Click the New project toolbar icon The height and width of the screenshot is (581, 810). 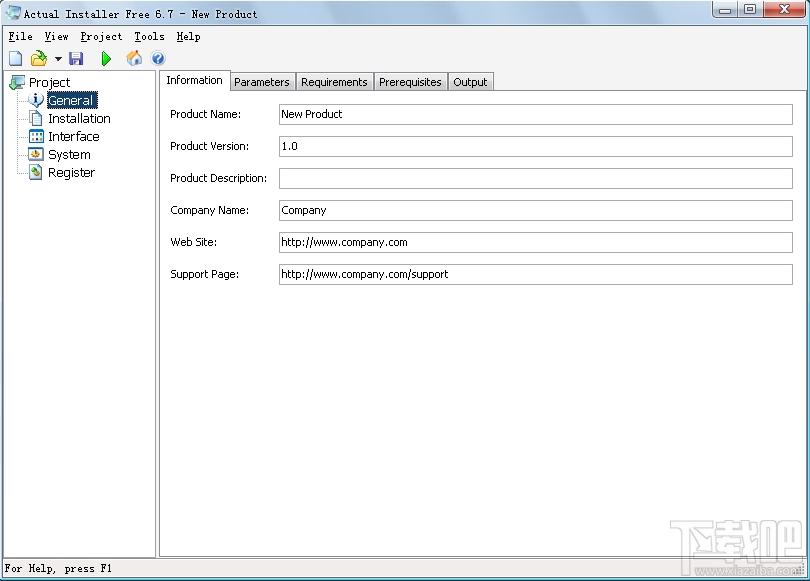15,58
